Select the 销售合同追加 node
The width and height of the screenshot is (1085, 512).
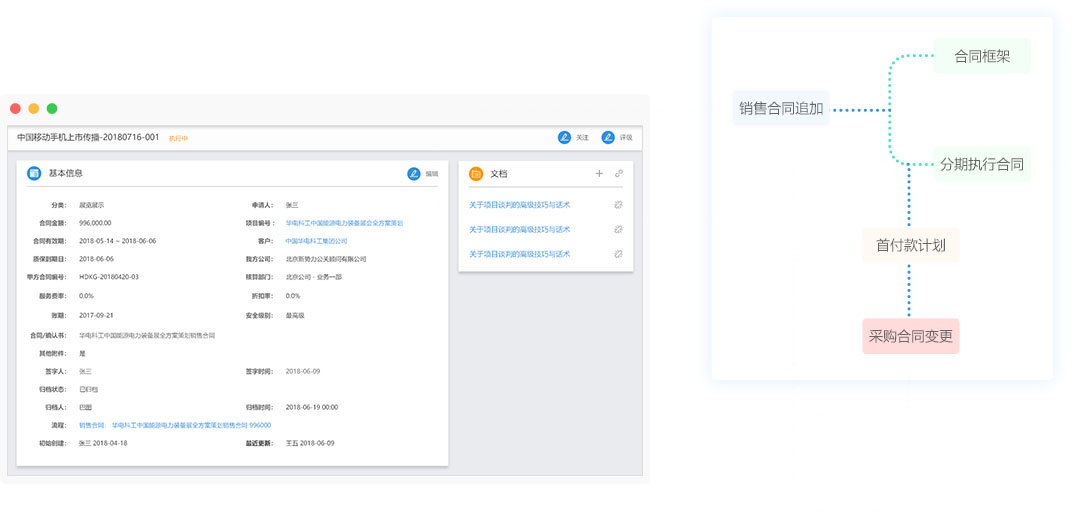(x=781, y=109)
